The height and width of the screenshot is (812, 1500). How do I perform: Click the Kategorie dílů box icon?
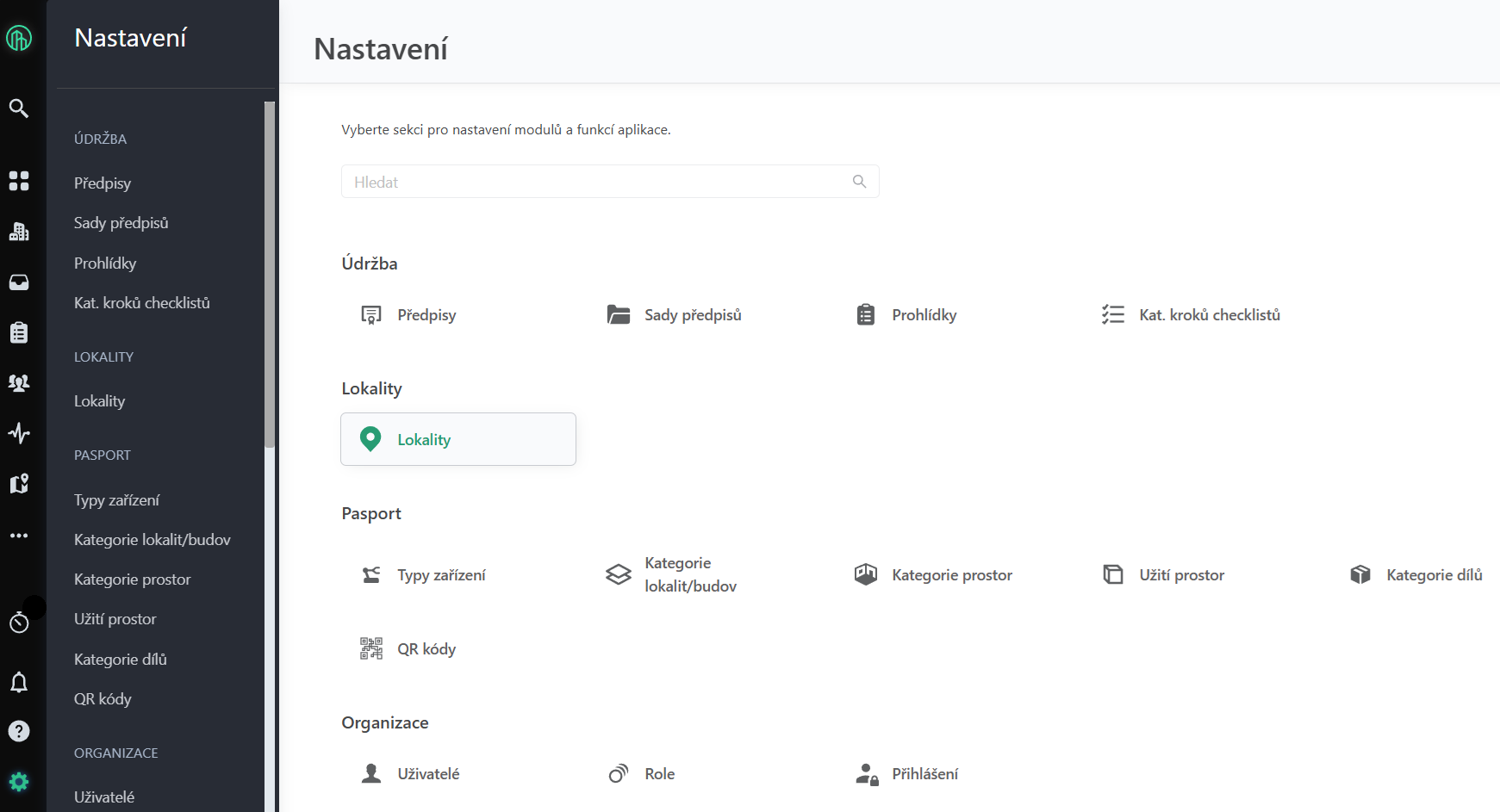point(1360,574)
